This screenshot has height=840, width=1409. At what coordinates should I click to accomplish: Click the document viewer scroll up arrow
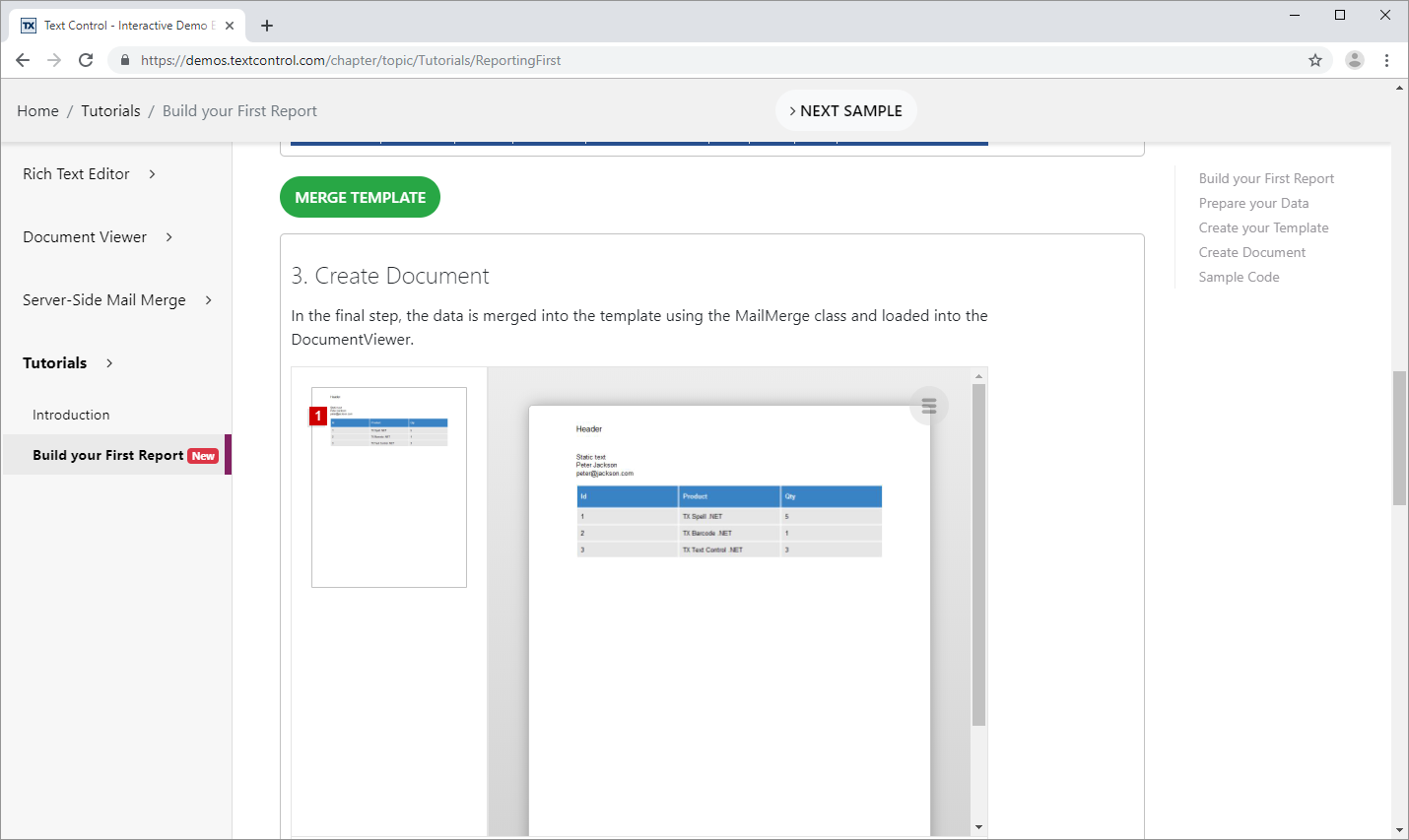tap(978, 376)
